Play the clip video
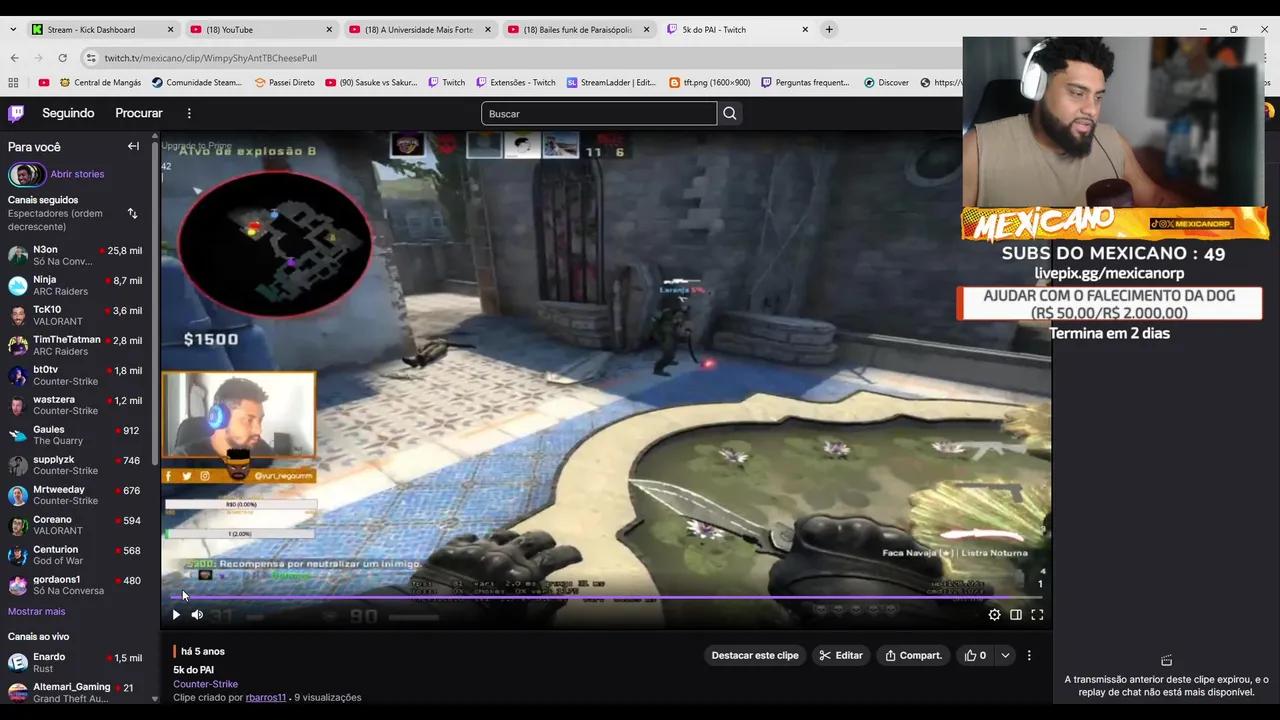The width and height of the screenshot is (1280, 720). [176, 615]
